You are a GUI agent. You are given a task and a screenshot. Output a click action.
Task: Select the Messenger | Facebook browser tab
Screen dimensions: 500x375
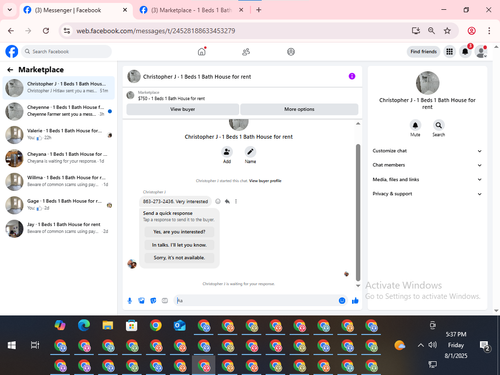76,10
